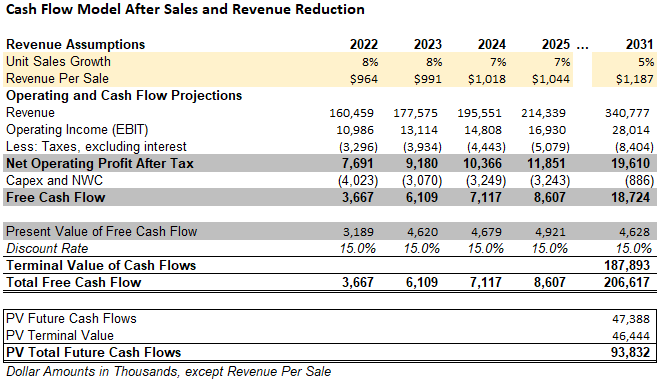
Task: Click the 'Revenue Assumptions' heading
Action: pyautogui.click(x=76, y=44)
